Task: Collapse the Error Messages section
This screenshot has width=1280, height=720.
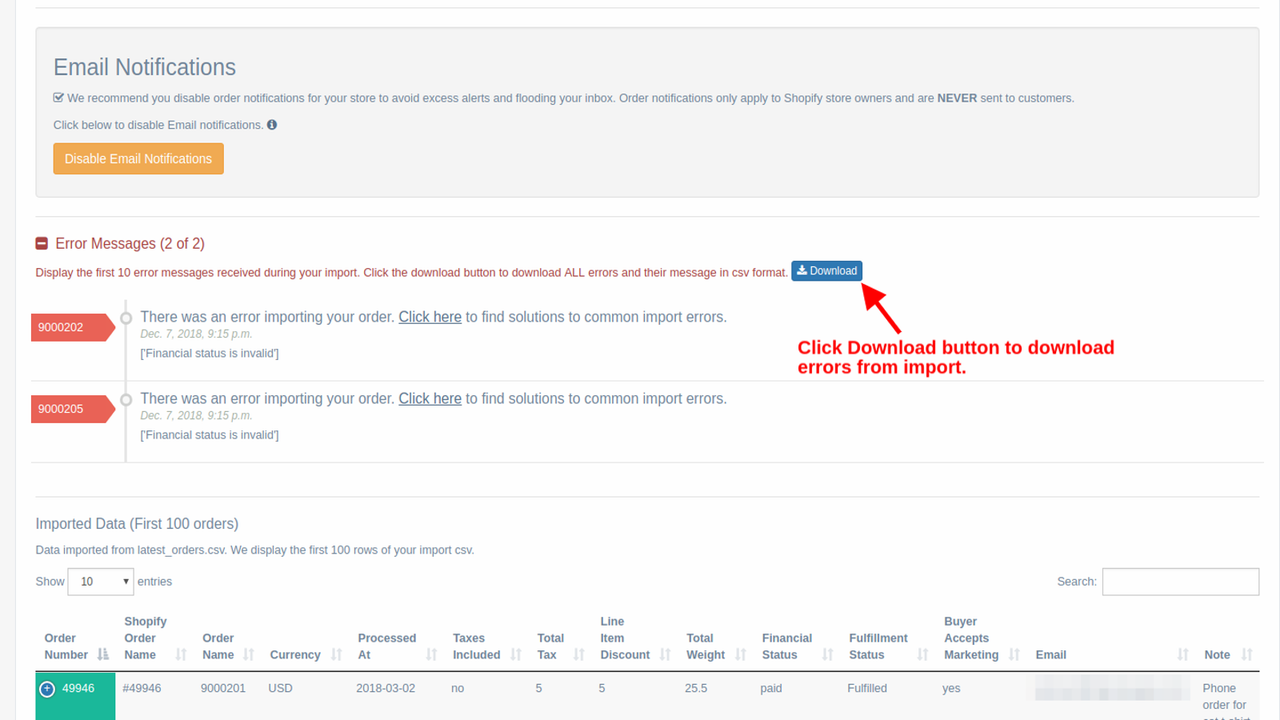Action: click(41, 242)
